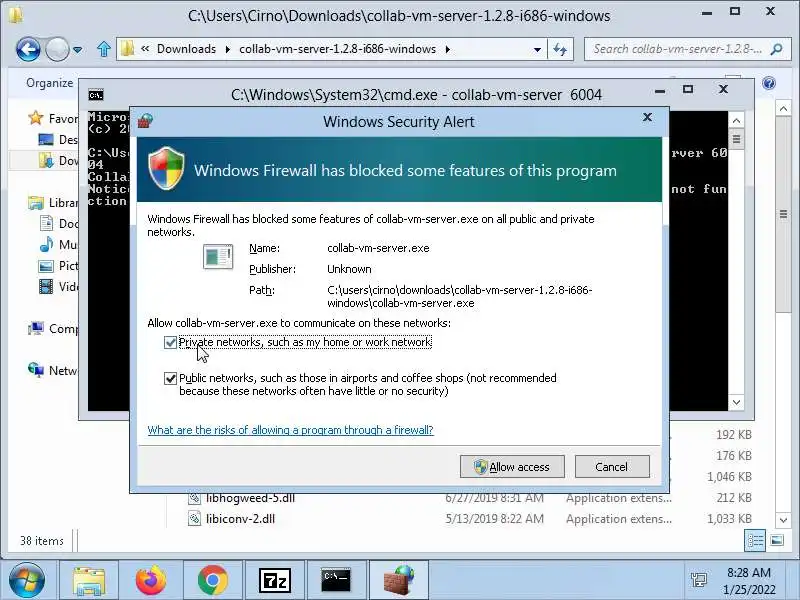The width and height of the screenshot is (800, 600).
Task: Select the libiconv-2.dll file
Action: tap(240, 519)
